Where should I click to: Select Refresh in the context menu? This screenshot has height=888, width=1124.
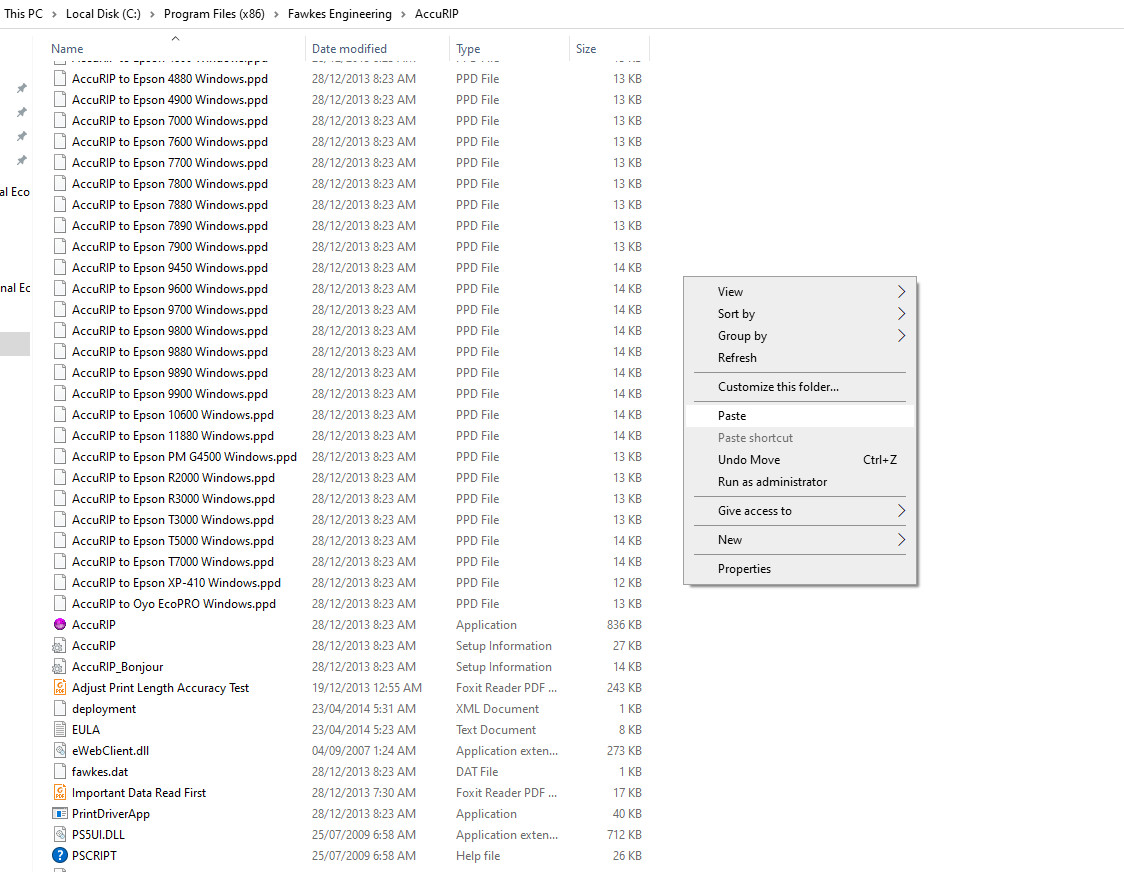tap(800, 358)
